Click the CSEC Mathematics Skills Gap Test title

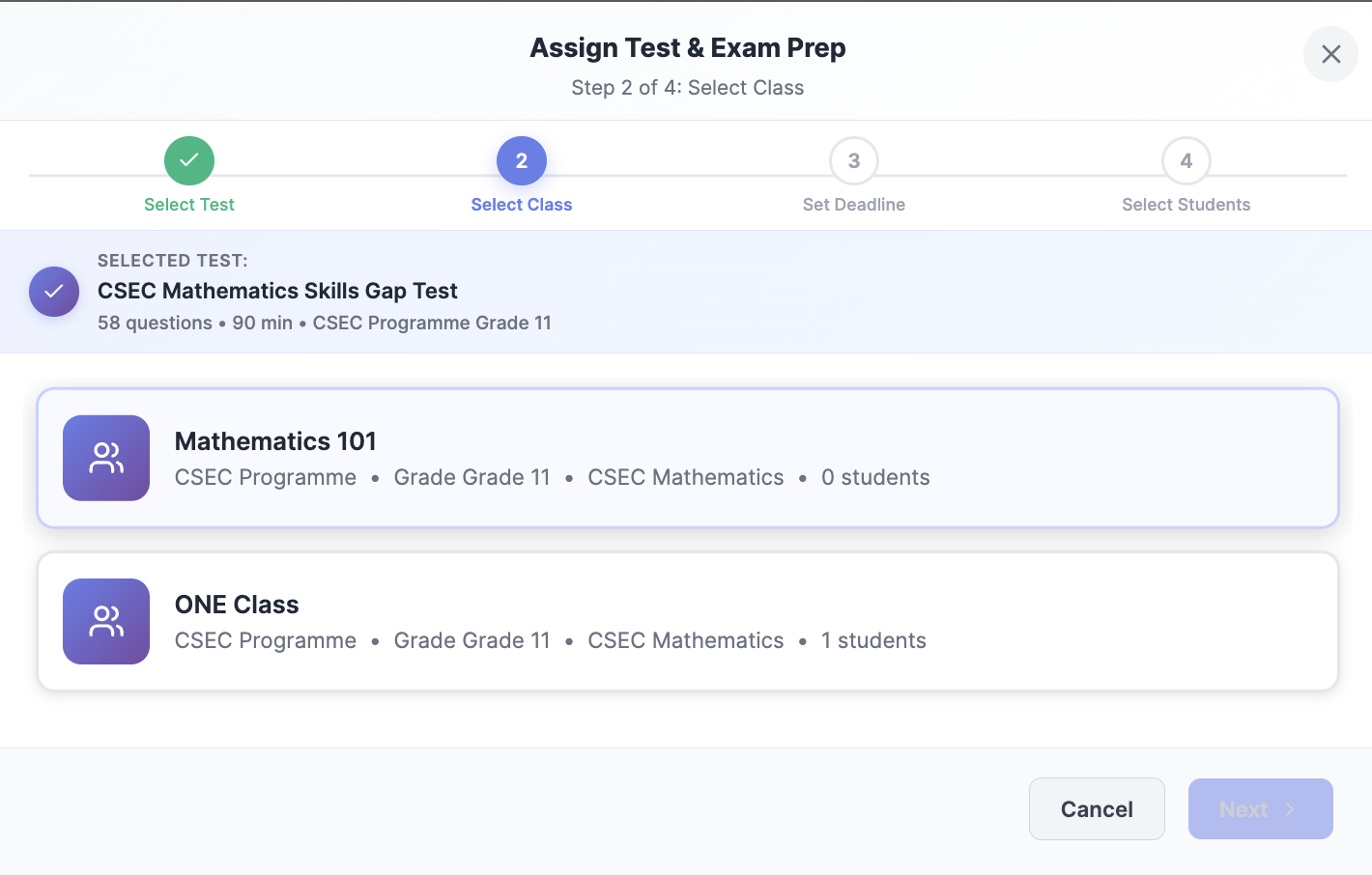[277, 291]
